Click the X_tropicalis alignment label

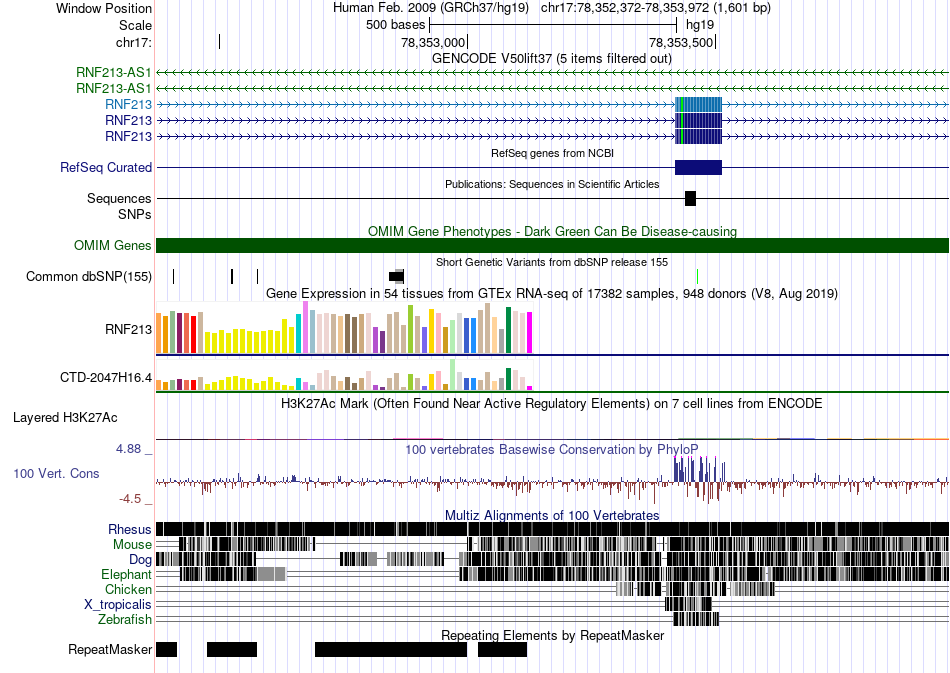tap(118, 605)
